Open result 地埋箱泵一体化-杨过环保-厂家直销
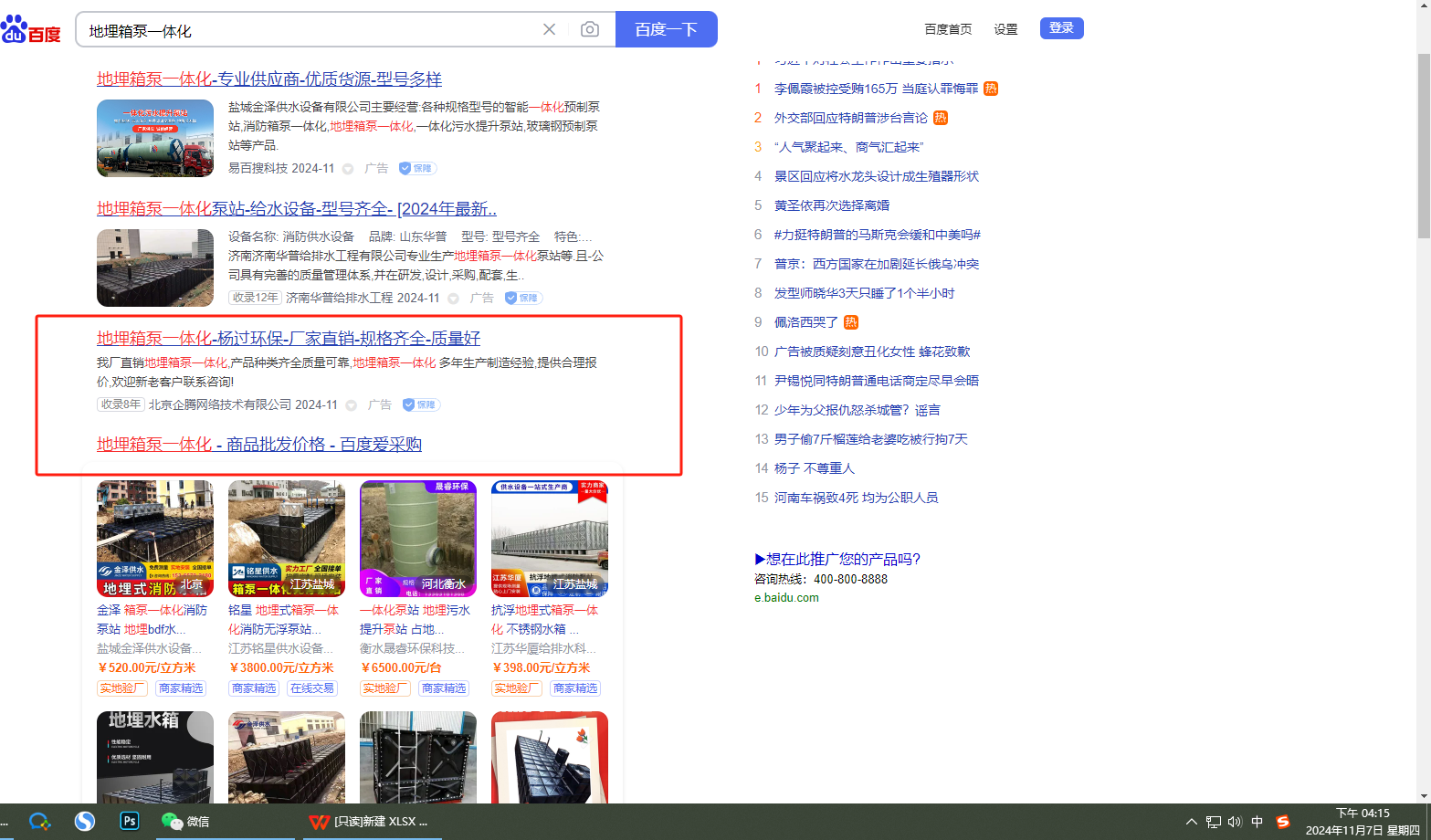The width and height of the screenshot is (1431, 840). tap(289, 339)
